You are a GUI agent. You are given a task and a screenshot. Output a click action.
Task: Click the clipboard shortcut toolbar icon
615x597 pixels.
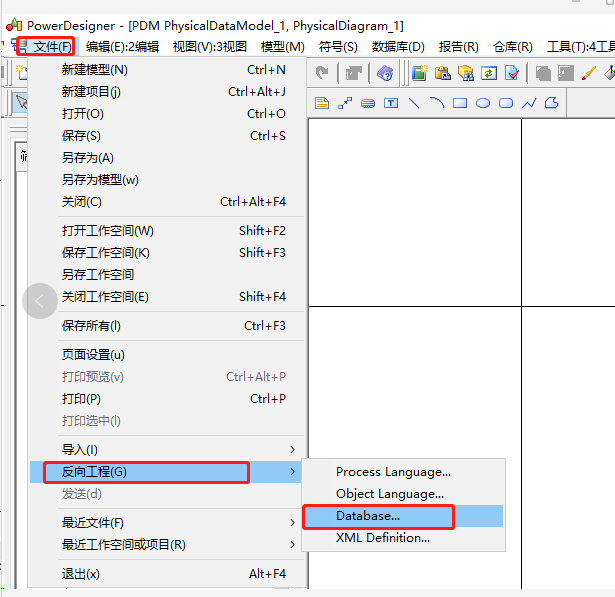point(443,73)
